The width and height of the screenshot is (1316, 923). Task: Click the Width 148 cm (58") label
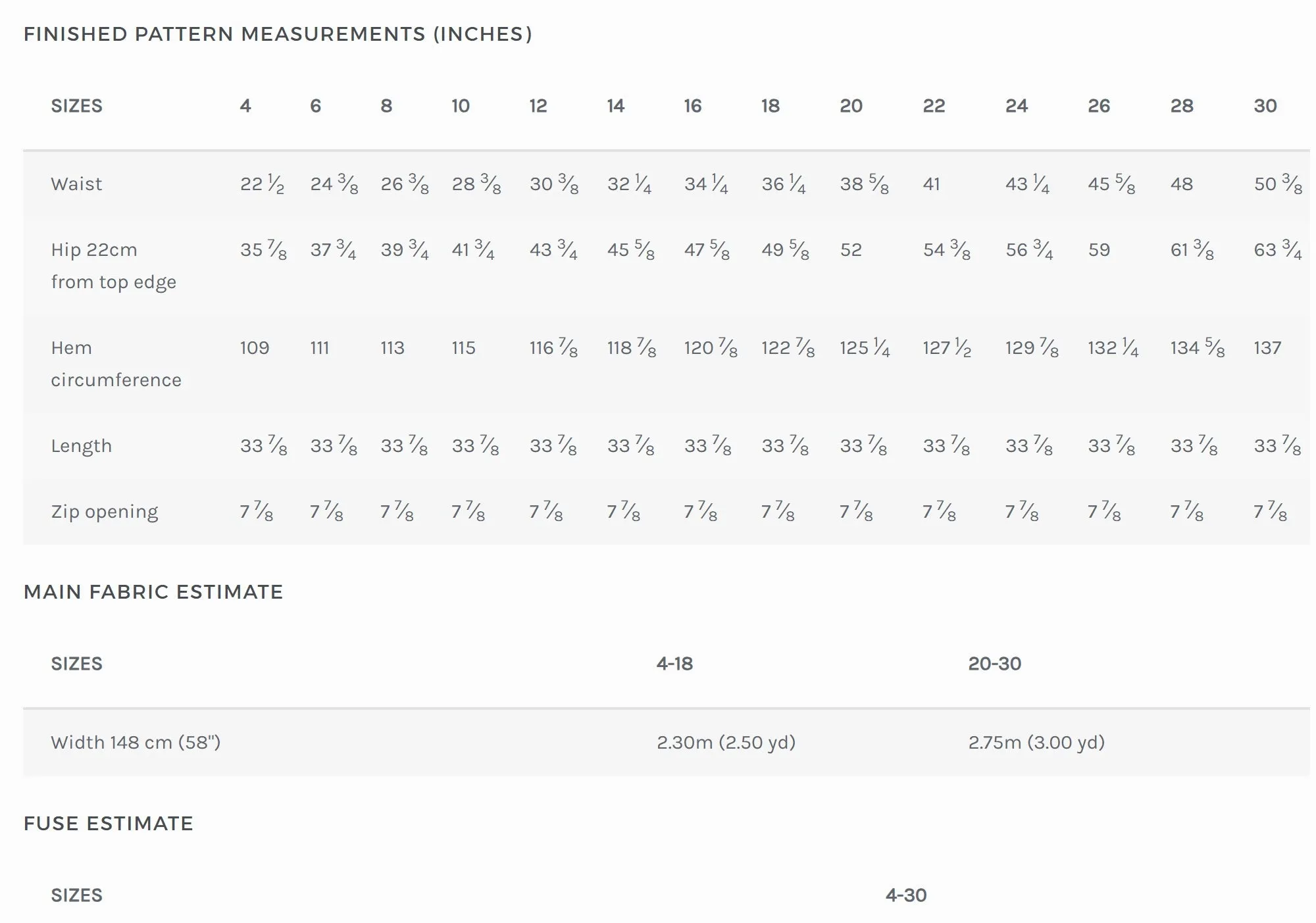point(136,743)
